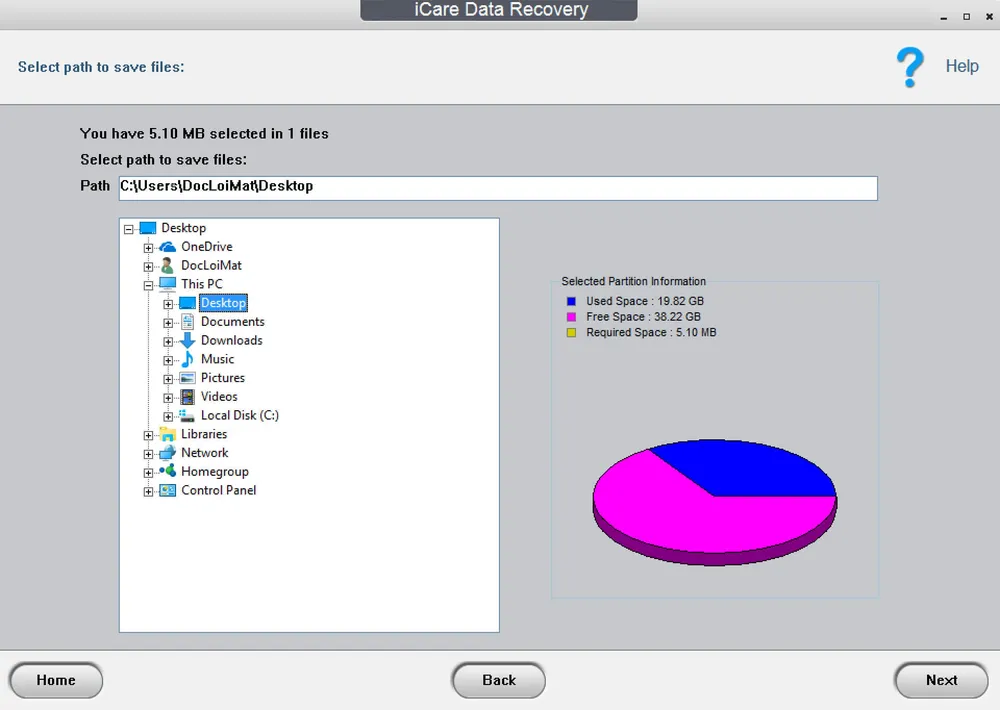
Task: Click the Back button
Action: point(498,680)
